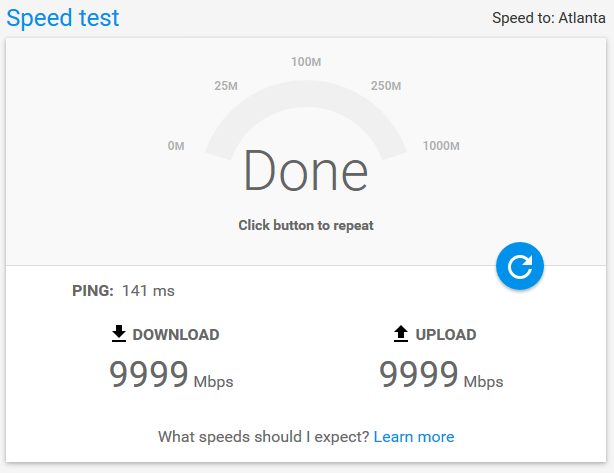The width and height of the screenshot is (614, 473).
Task: Click the Done status text
Action: pyautogui.click(x=306, y=171)
